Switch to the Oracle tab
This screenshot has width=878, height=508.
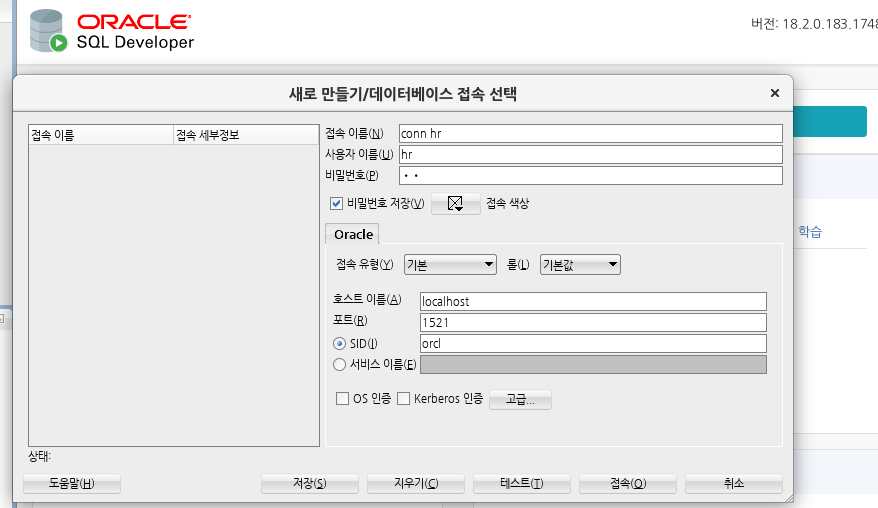(353, 234)
